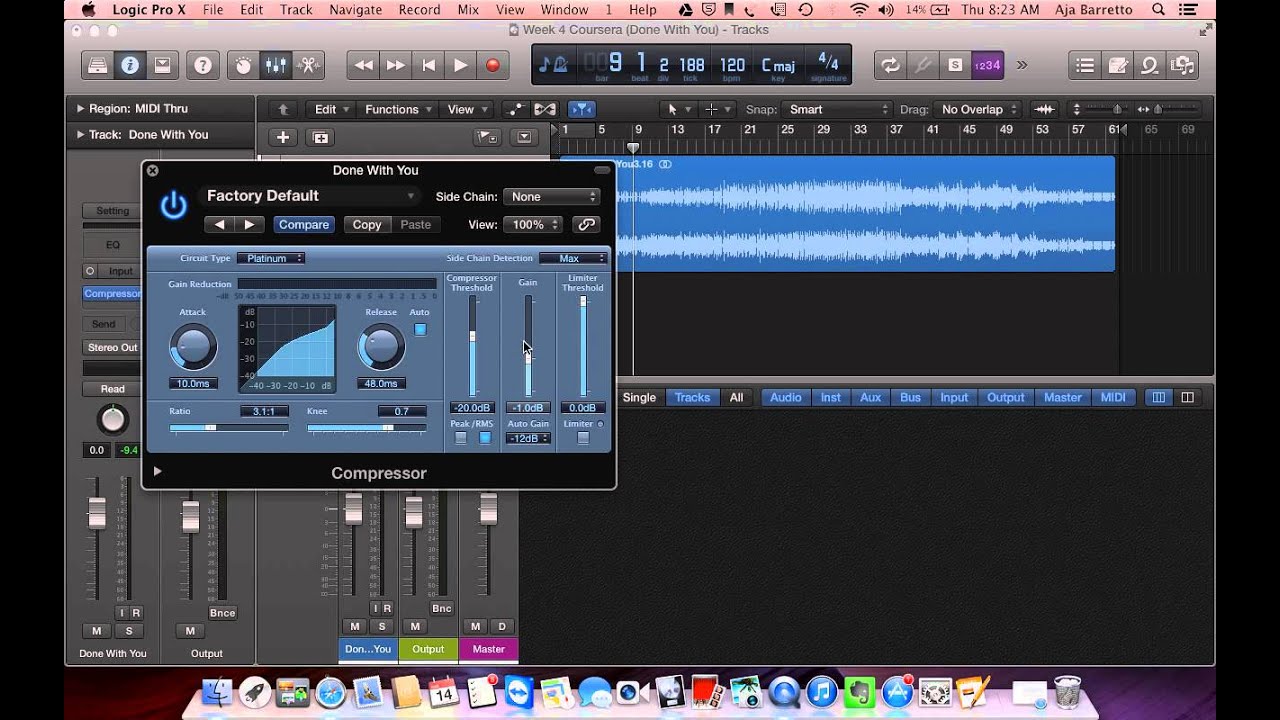Open Circuit Type Platinum dropdown
This screenshot has width=1280, height=720.
270,258
